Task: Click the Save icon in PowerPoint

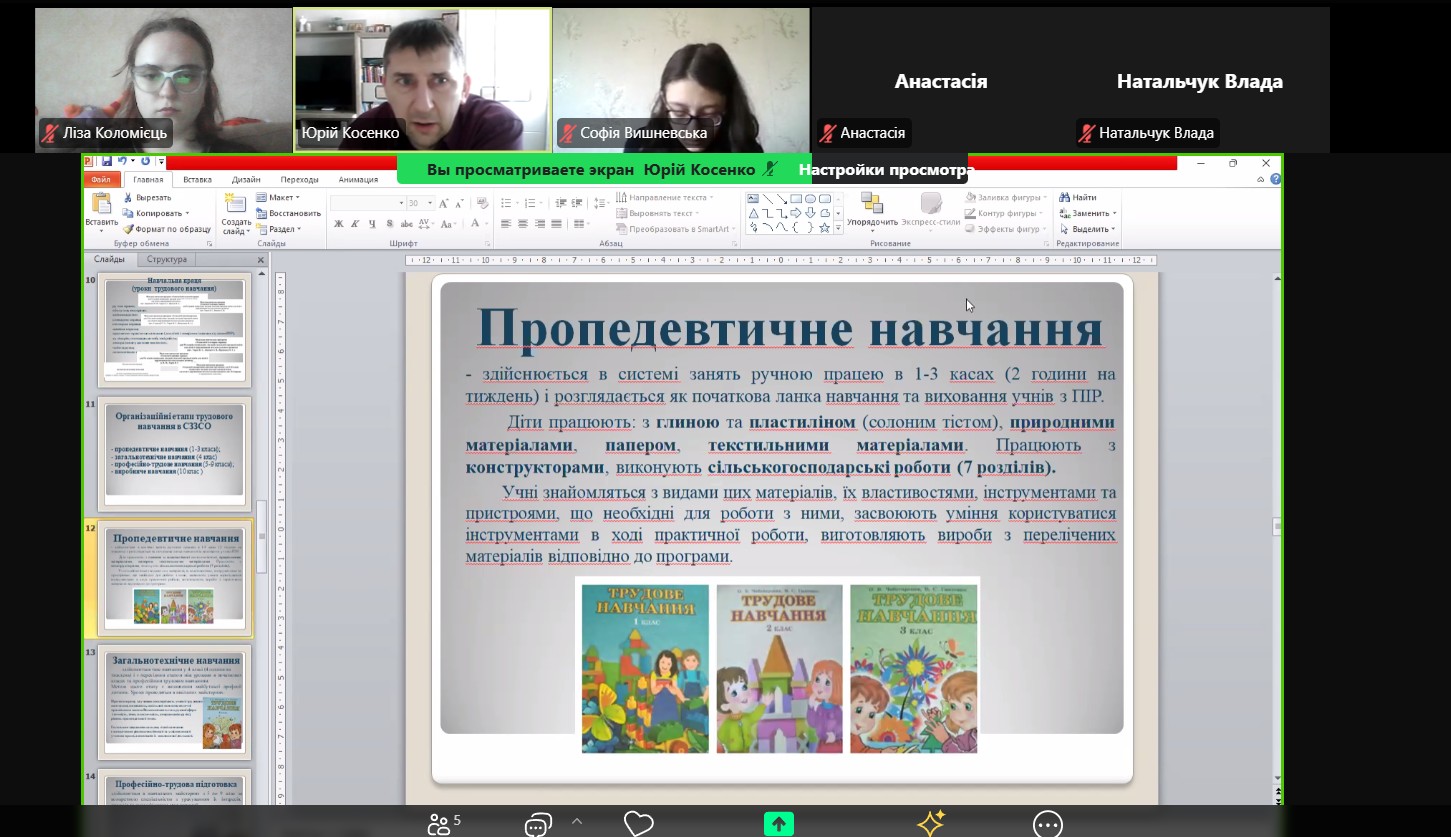Action: 106,161
